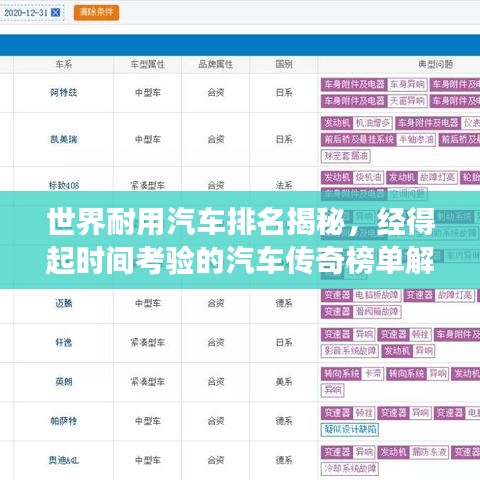Click 法系 in the 标致408 row
480x480 pixels.
pos(284,185)
